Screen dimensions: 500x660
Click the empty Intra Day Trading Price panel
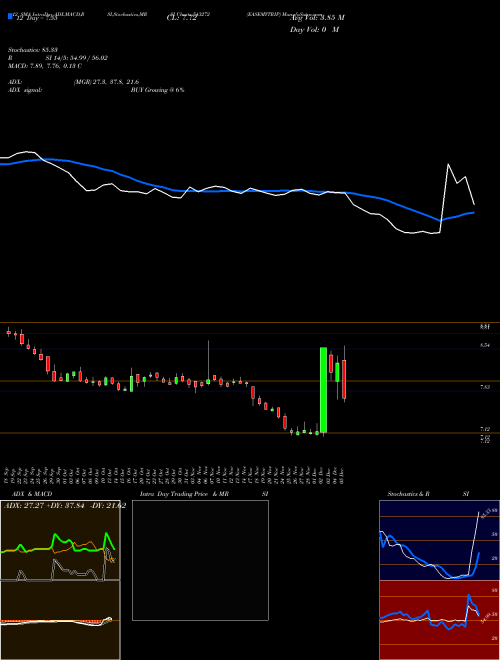pyautogui.click(x=200, y=560)
